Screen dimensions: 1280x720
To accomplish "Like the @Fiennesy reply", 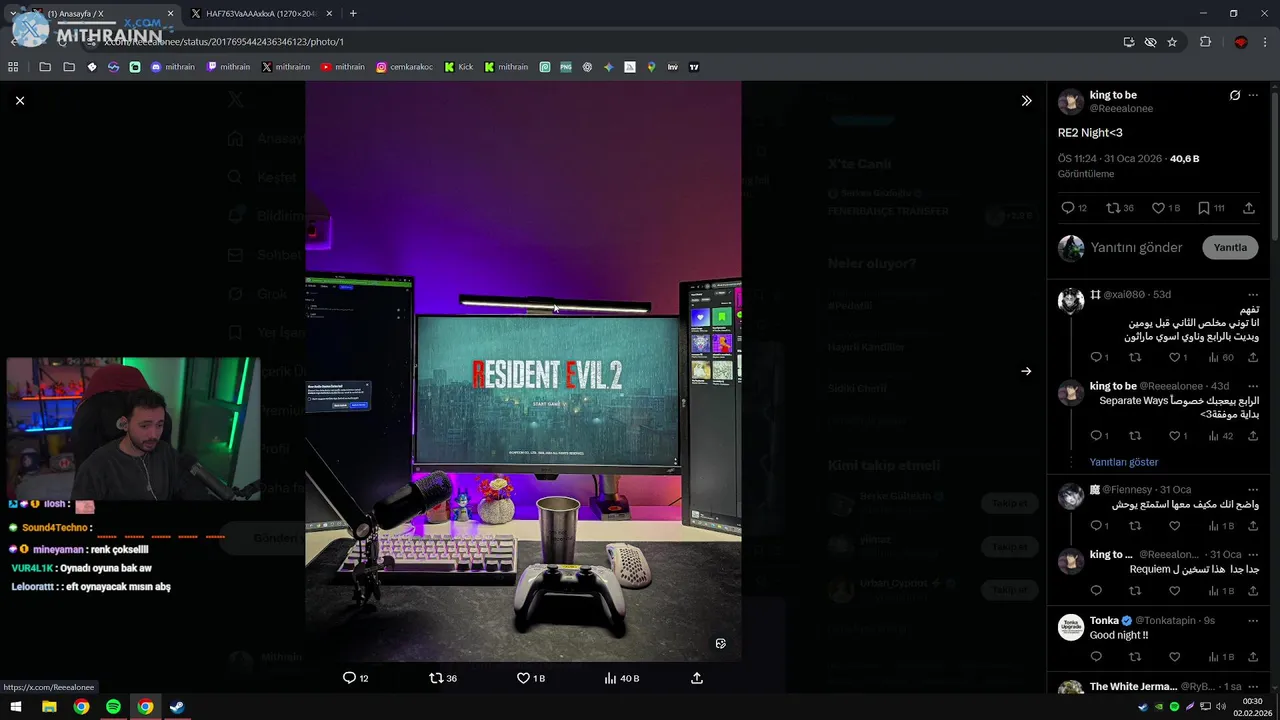I will pos(1174,526).
